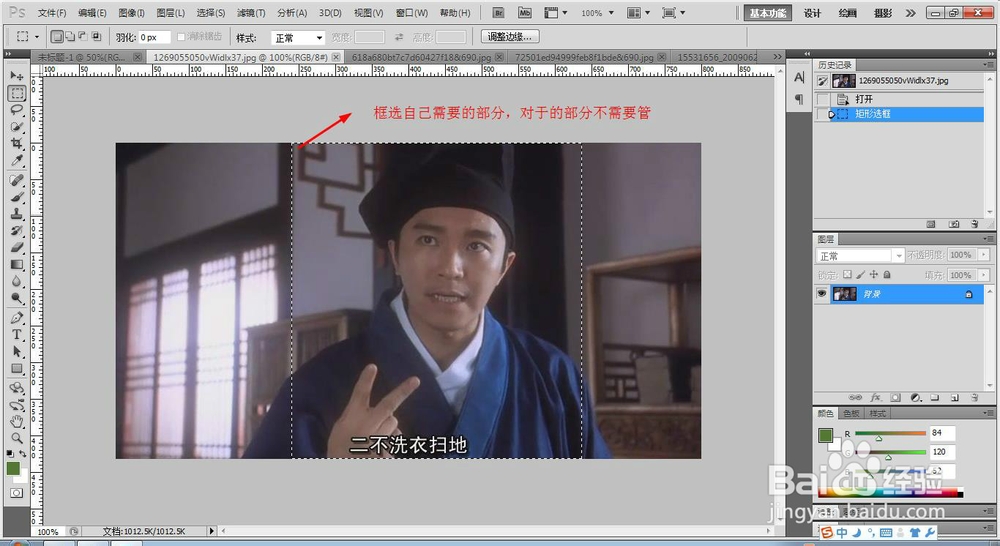Click the layer style fx icon
This screenshot has width=1000, height=546.
[876, 397]
